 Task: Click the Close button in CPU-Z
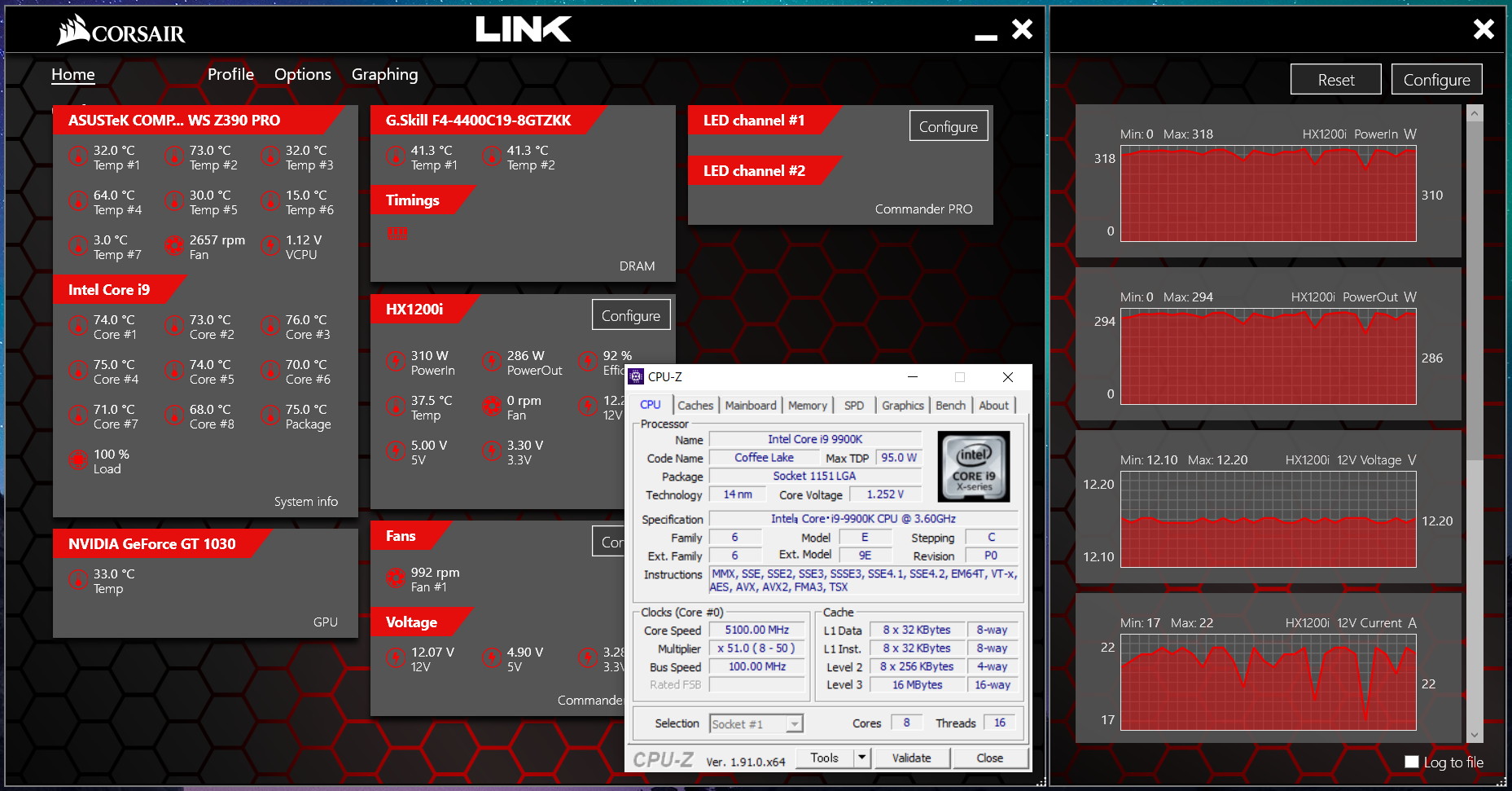coord(989,758)
